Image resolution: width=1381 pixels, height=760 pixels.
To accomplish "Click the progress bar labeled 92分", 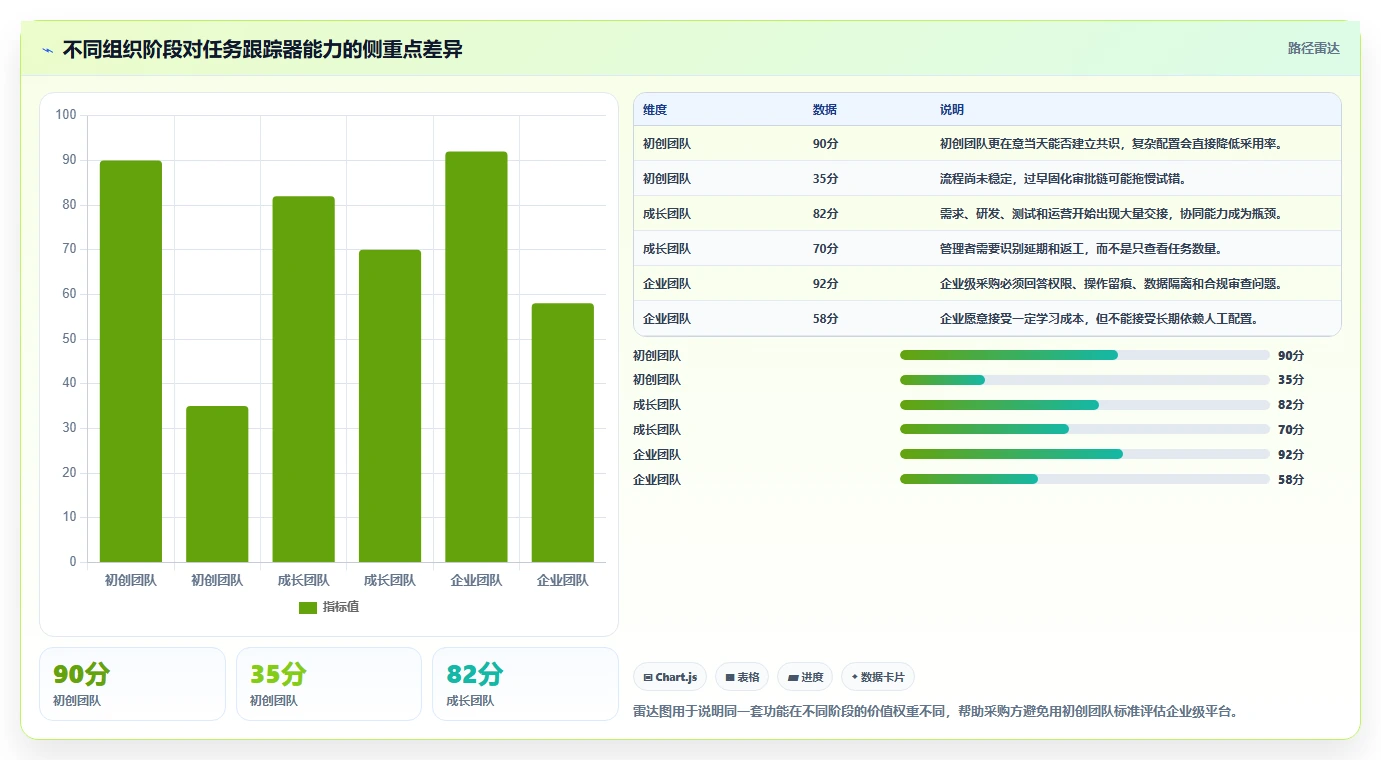I will [1085, 454].
